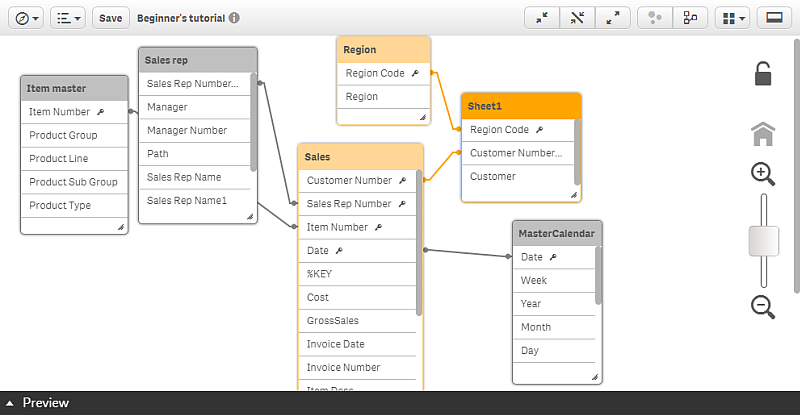Collapse all tables in the viewer
800x415 pixels.
(x=542, y=18)
